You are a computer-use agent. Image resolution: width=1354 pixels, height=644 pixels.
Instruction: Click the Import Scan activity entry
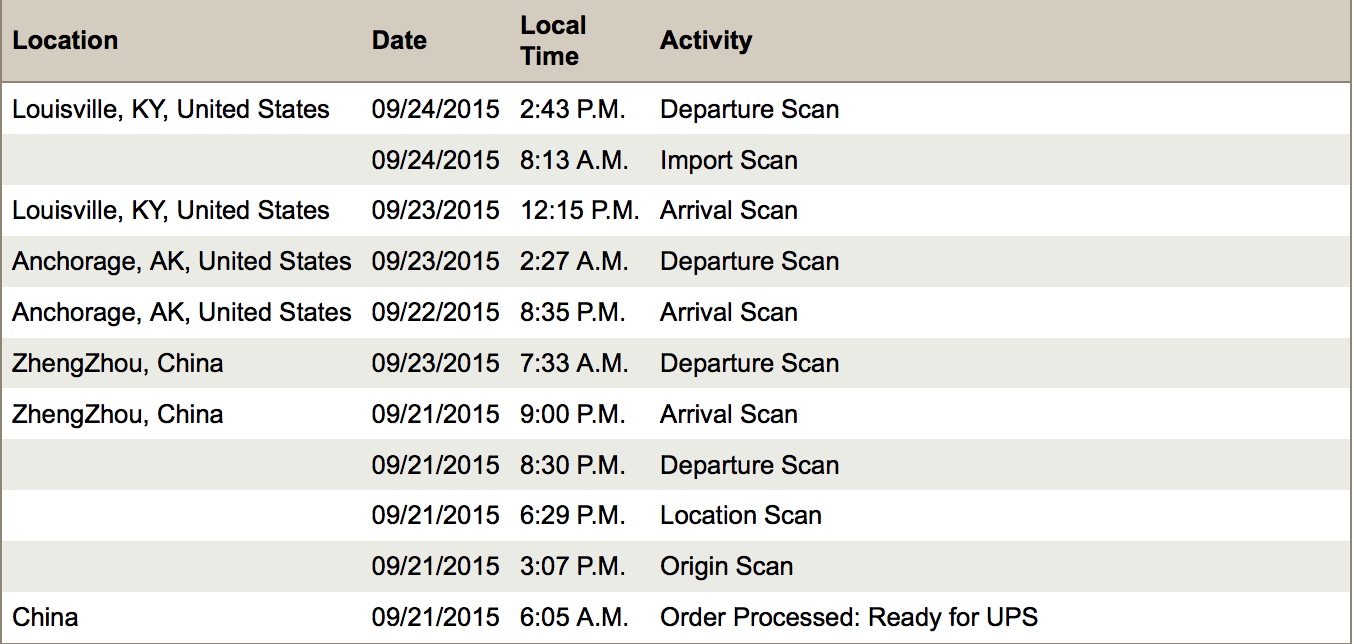[728, 161]
